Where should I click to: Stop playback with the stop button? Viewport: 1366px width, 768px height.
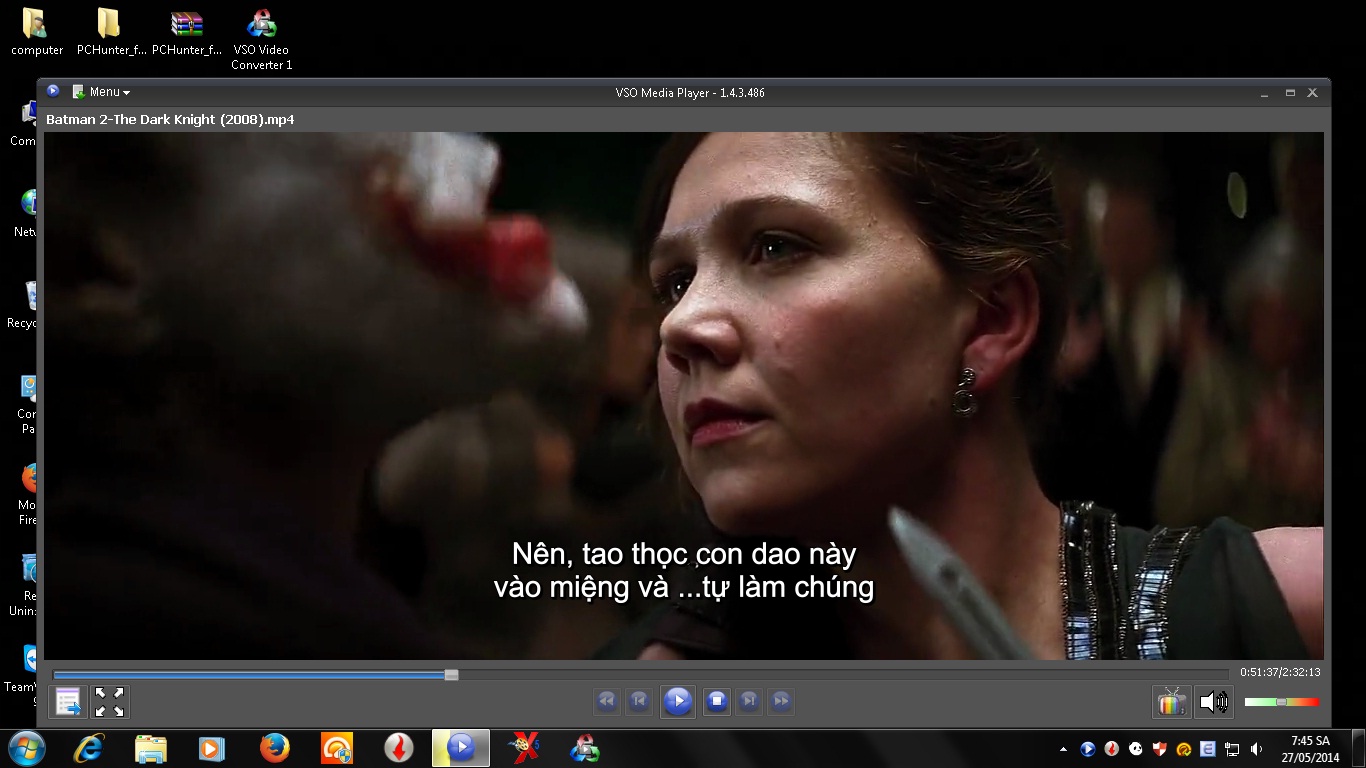(716, 701)
